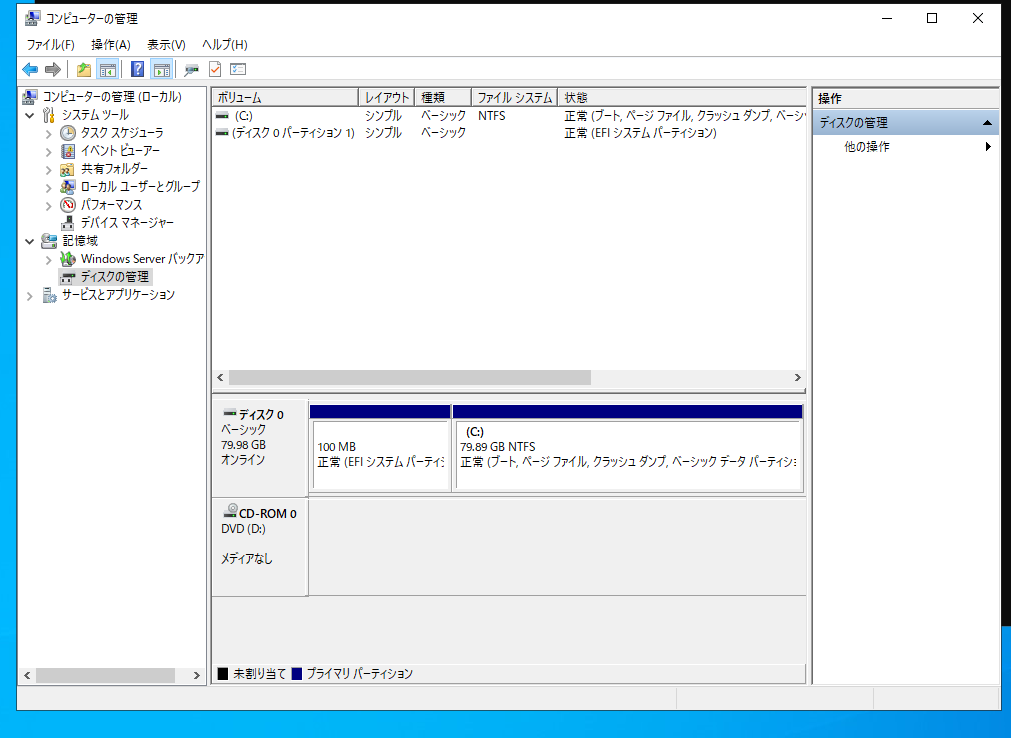Collapse the System Tools (システム ツール) node

[x=30, y=115]
